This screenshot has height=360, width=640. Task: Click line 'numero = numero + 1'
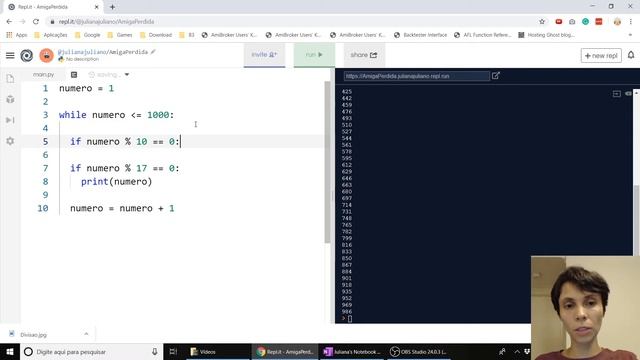(122, 208)
